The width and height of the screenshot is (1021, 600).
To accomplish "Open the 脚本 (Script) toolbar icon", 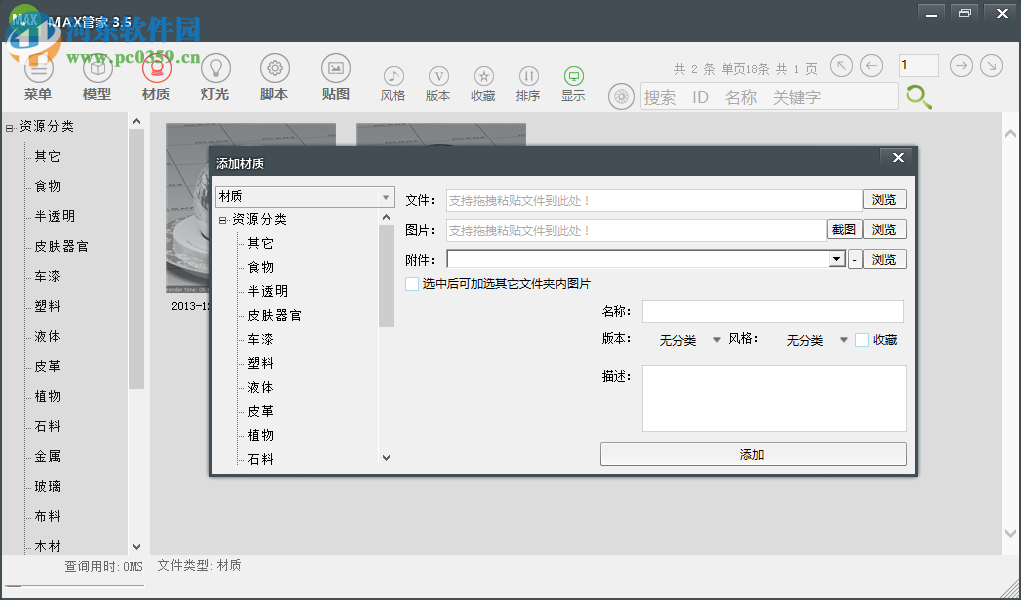I will [x=273, y=75].
